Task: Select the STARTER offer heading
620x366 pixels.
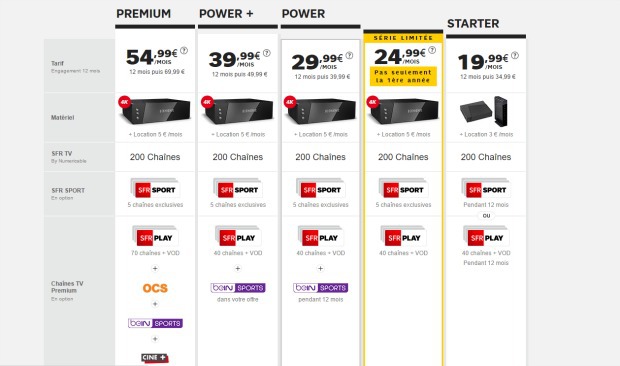Action: [473, 24]
